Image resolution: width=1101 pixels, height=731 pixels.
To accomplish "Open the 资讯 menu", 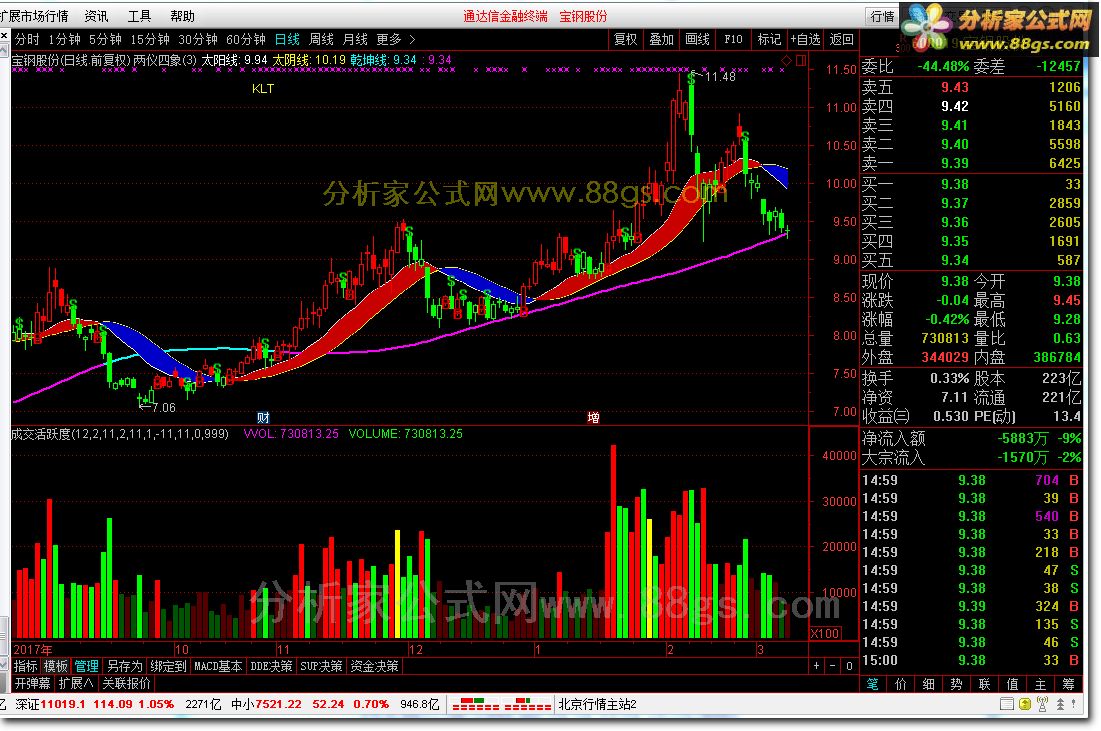I will click(95, 15).
